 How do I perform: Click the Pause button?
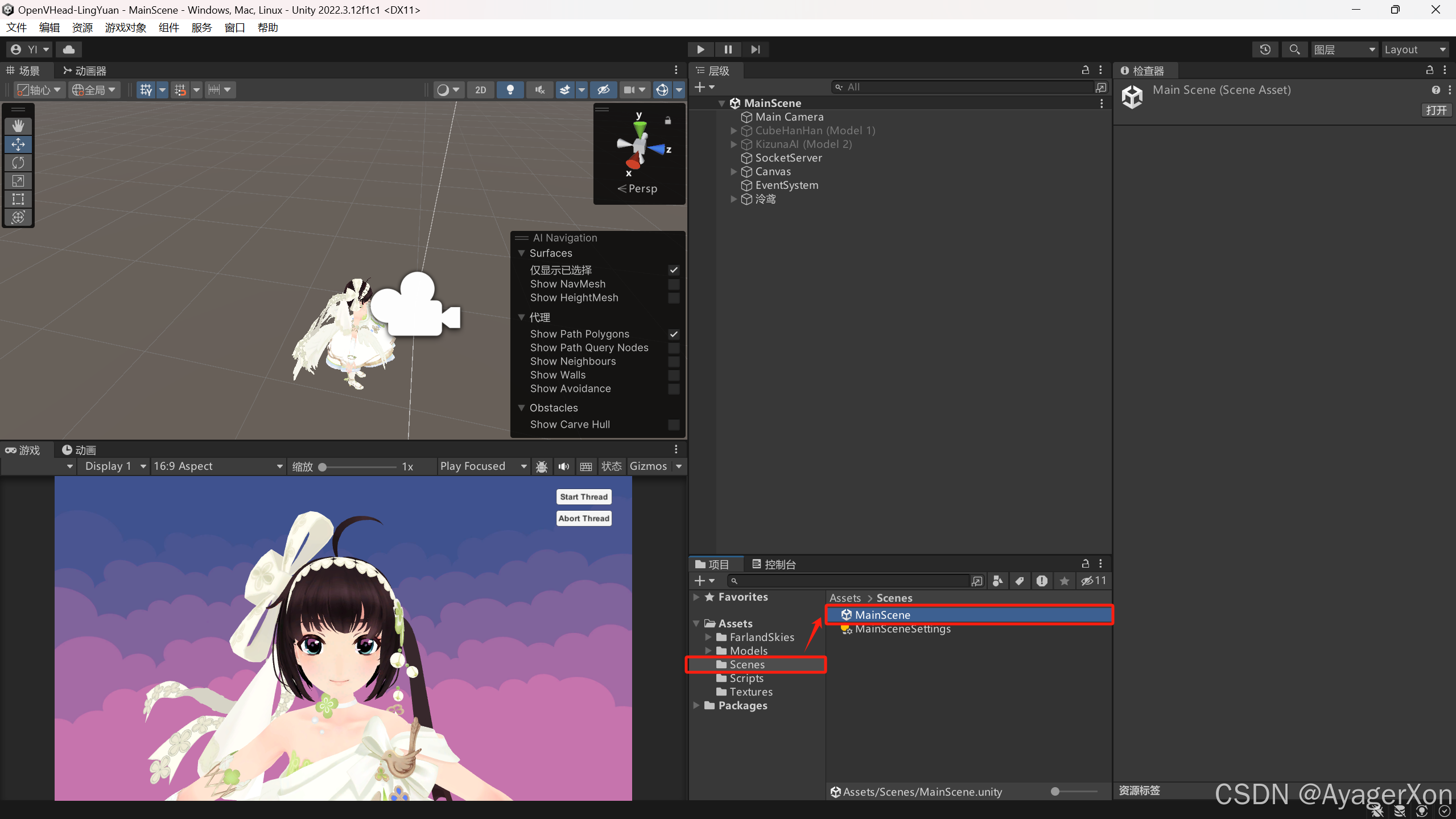tap(728, 49)
